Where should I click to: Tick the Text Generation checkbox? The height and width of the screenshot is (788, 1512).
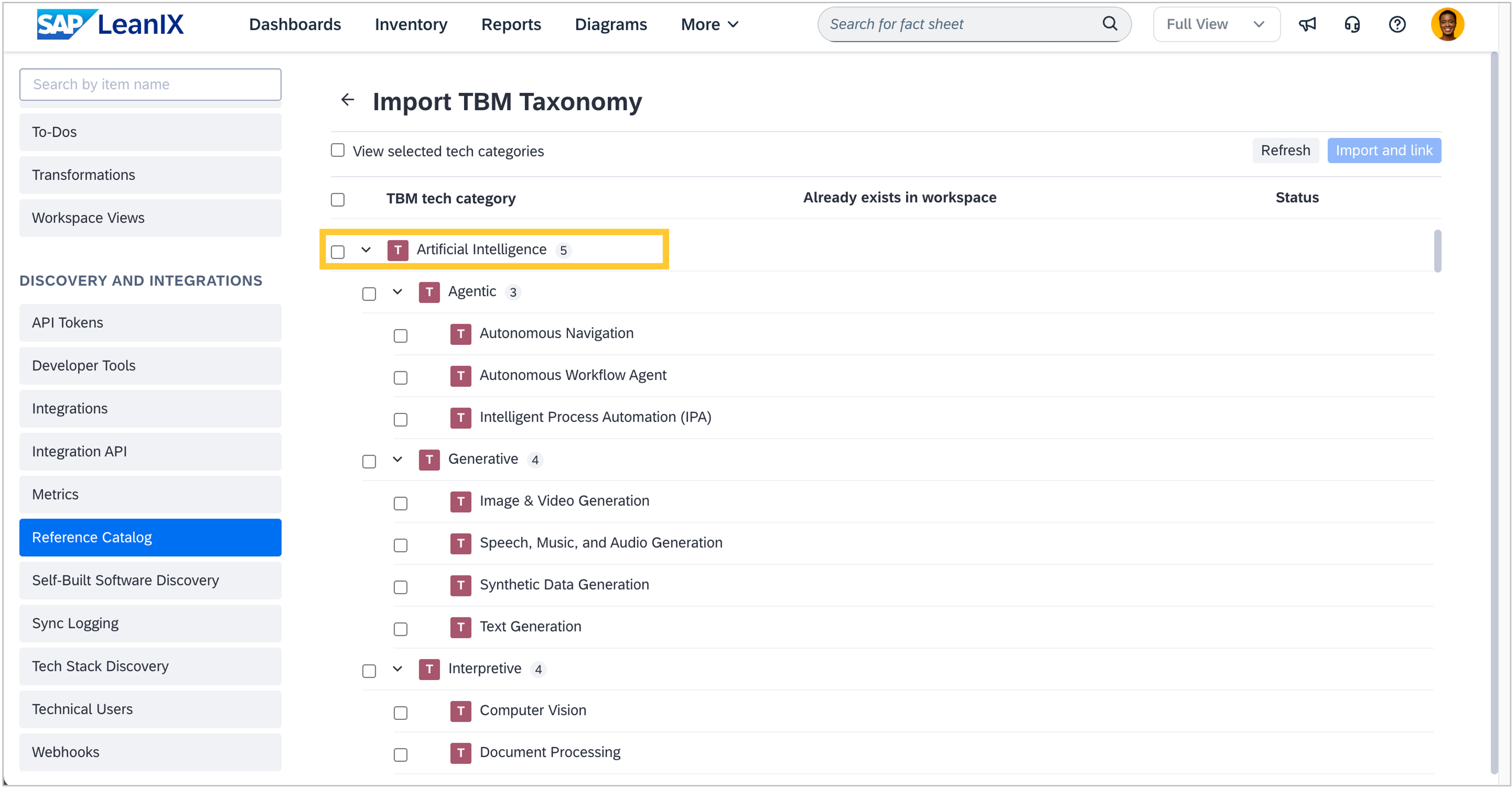400,629
